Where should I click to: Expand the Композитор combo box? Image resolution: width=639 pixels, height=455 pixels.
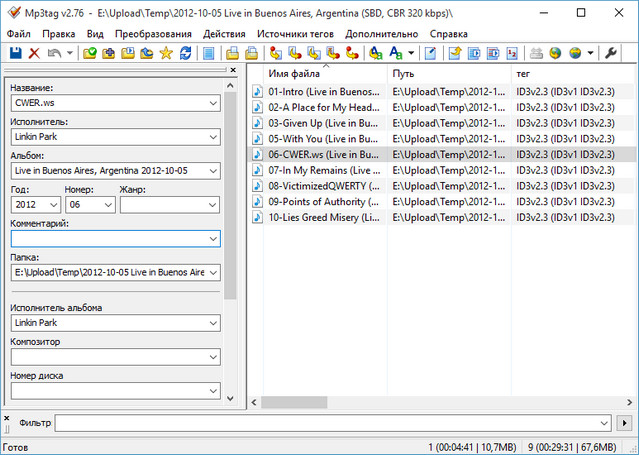213,357
